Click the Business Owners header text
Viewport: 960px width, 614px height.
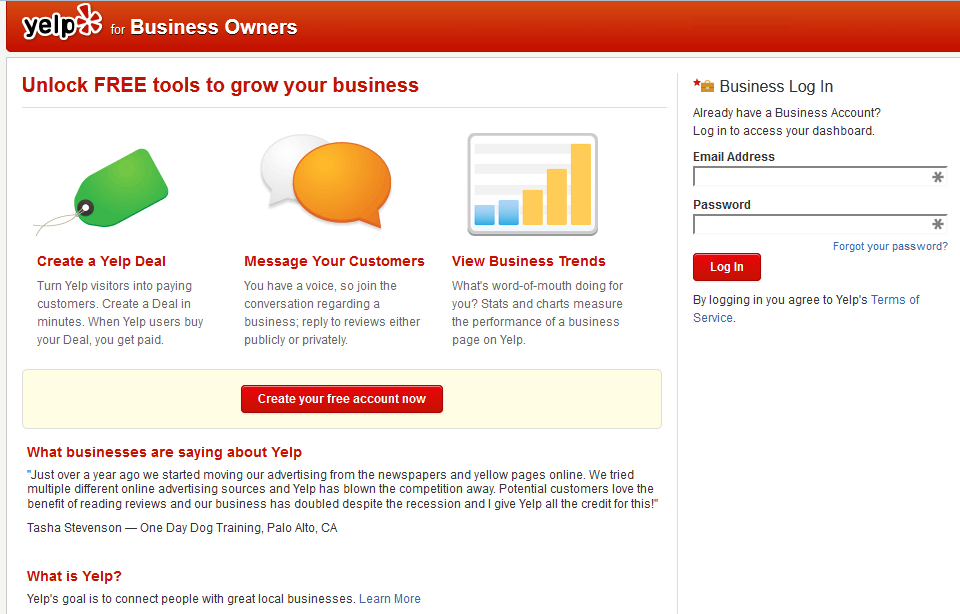click(x=214, y=28)
